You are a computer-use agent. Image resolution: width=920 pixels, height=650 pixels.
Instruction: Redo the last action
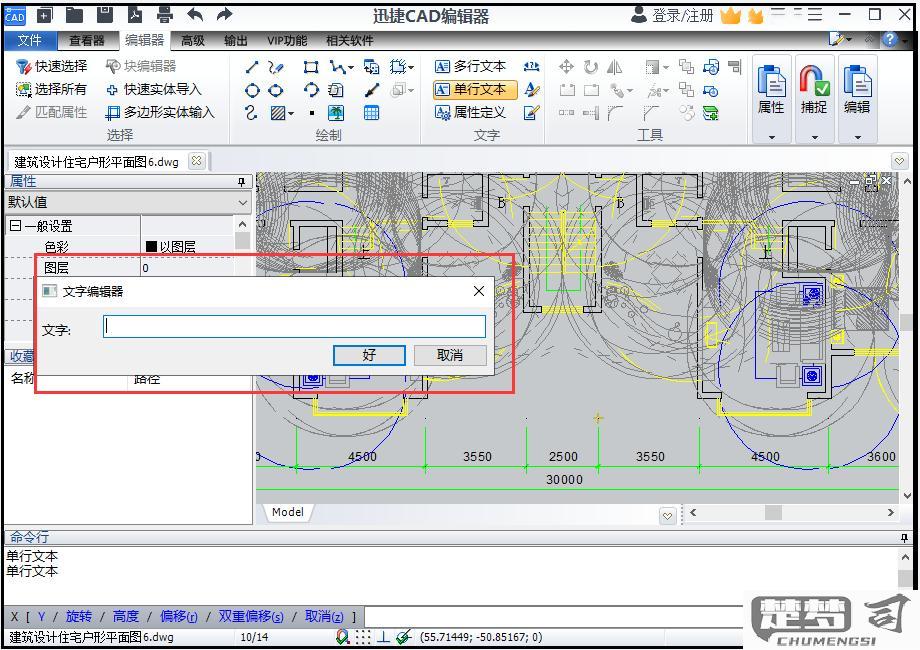(x=224, y=15)
